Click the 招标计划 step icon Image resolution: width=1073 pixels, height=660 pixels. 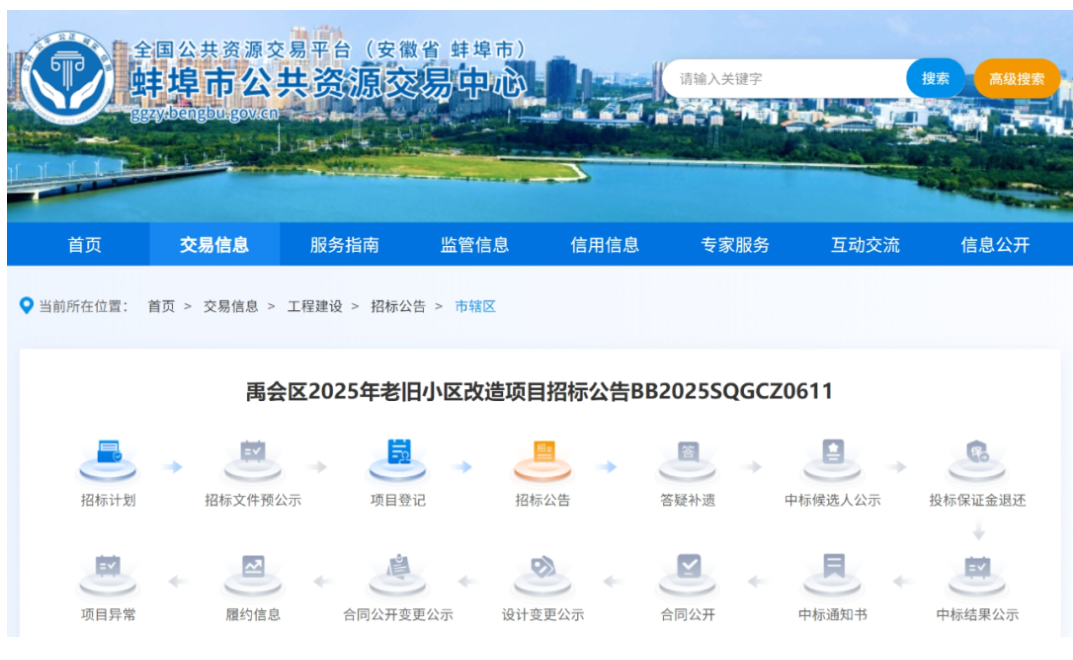click(x=108, y=459)
